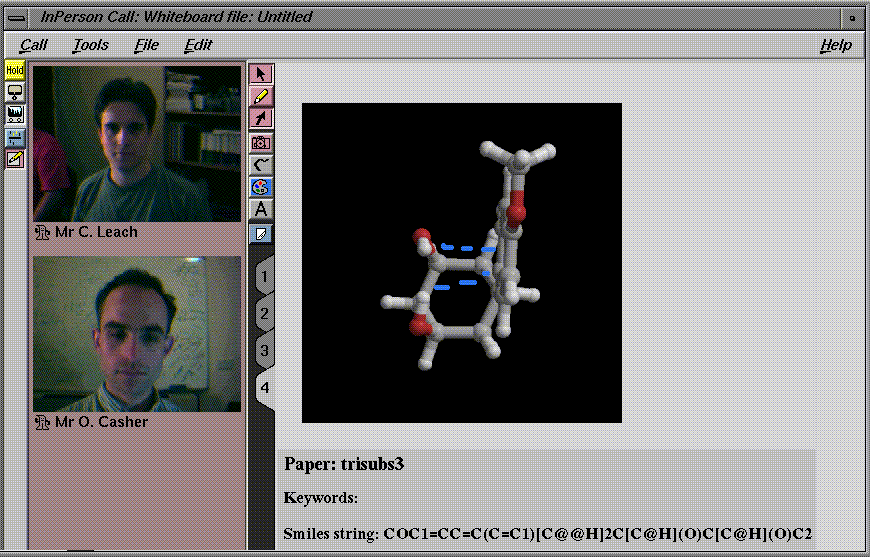Click the blue audio settings icon
This screenshot has width=870, height=557.
coord(15,137)
